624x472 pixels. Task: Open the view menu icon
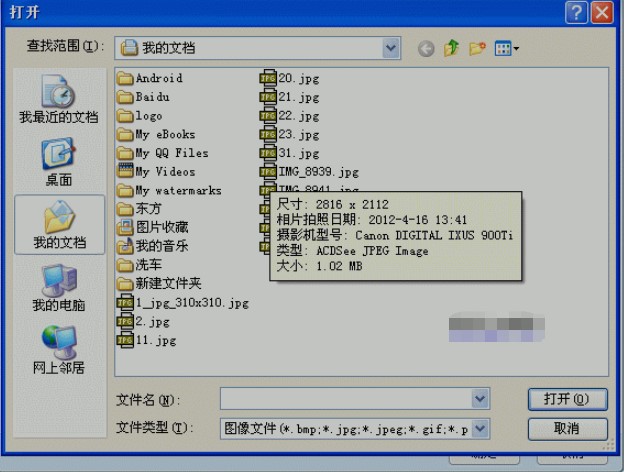pos(506,49)
